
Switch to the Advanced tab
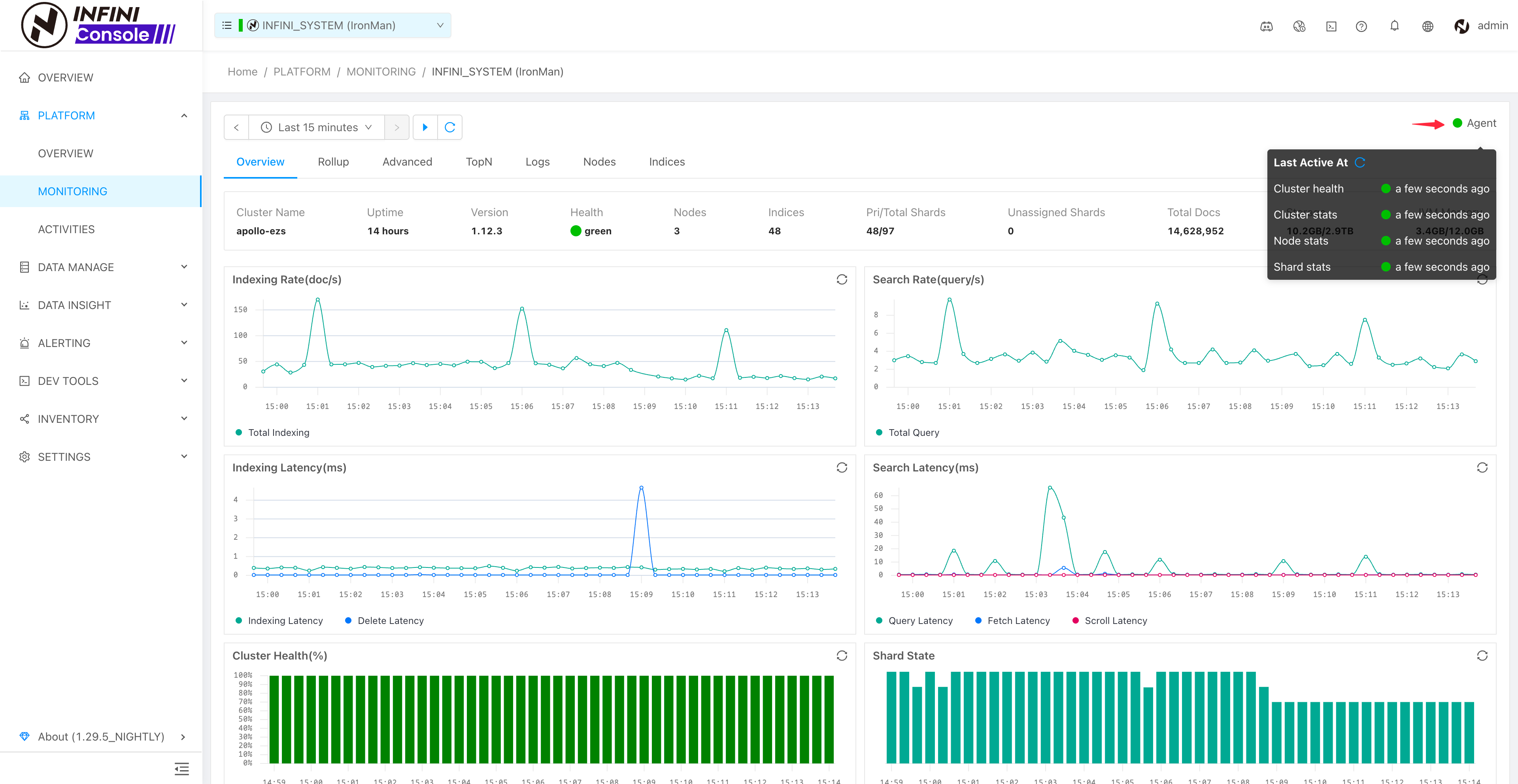coord(407,161)
